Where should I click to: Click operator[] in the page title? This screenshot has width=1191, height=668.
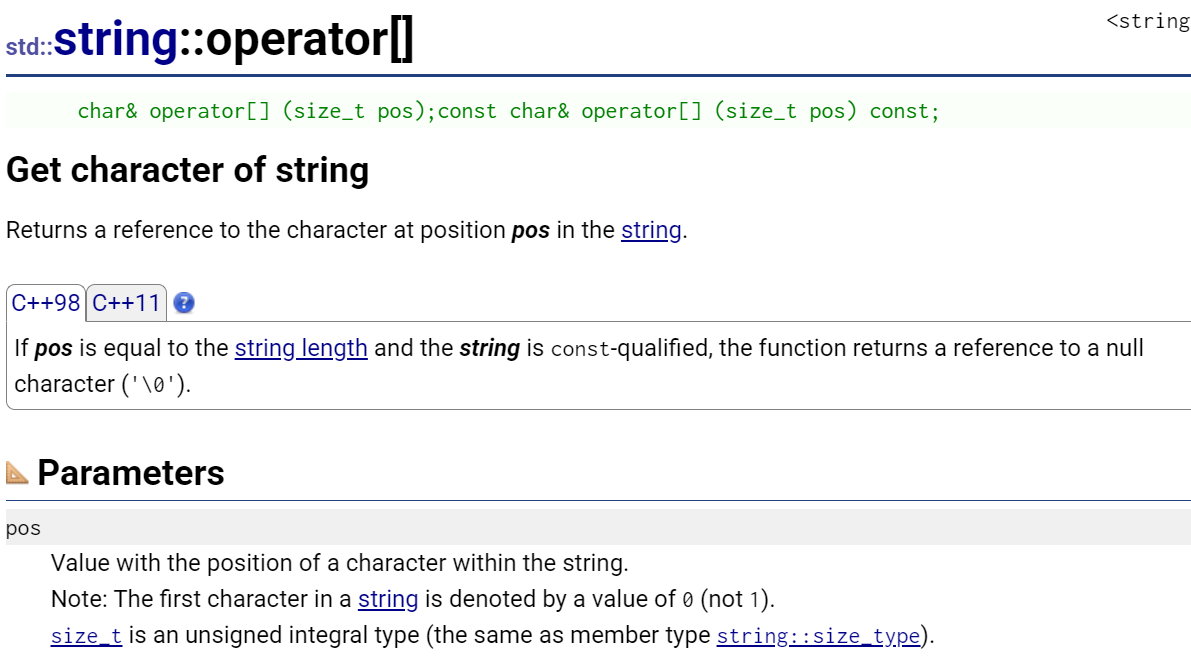point(310,40)
